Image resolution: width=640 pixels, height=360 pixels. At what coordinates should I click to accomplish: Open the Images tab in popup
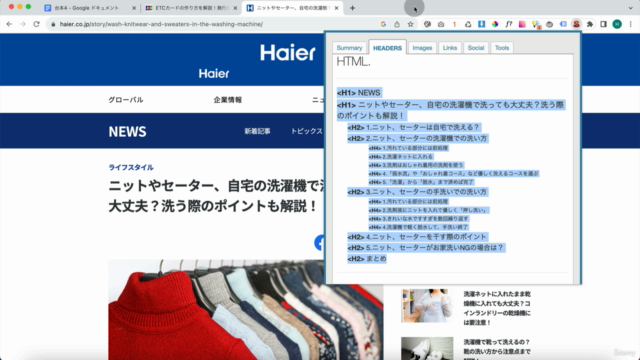coord(422,48)
